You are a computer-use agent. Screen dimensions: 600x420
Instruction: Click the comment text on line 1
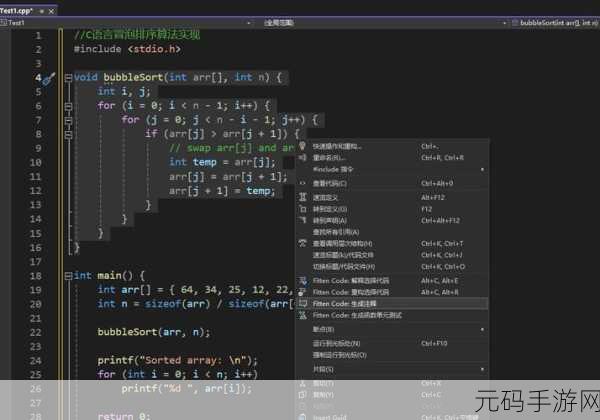137,35
